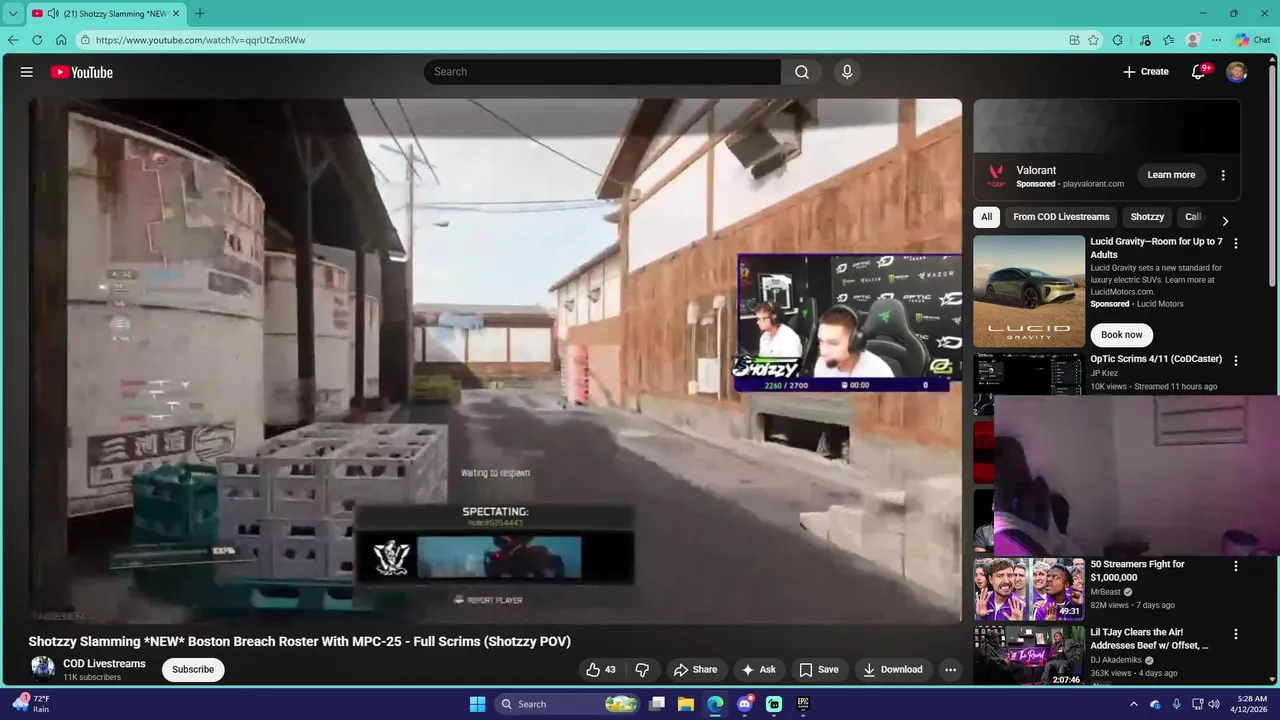Open options for the 50 Streamers video
1280x720 pixels.
[1236, 566]
